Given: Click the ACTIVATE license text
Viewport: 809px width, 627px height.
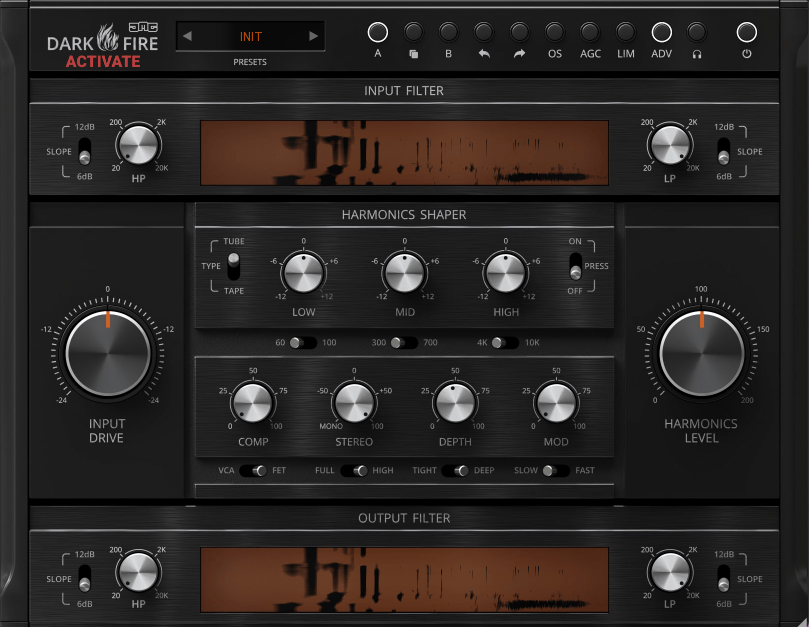Looking at the screenshot, I should pyautogui.click(x=103, y=61).
